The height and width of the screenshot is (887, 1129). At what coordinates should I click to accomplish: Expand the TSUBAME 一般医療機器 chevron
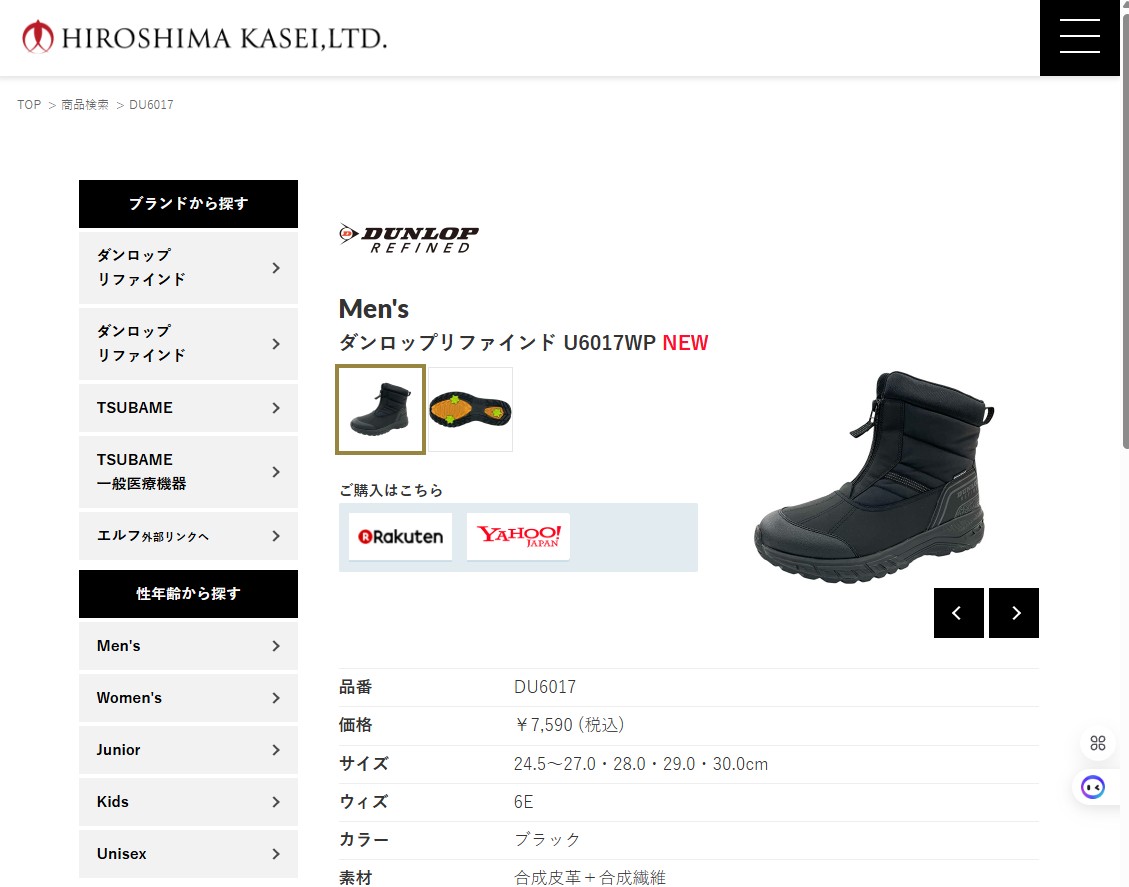point(276,472)
